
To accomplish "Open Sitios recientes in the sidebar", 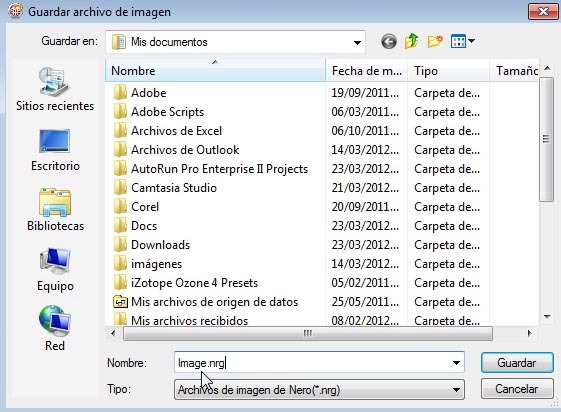I will (55, 89).
